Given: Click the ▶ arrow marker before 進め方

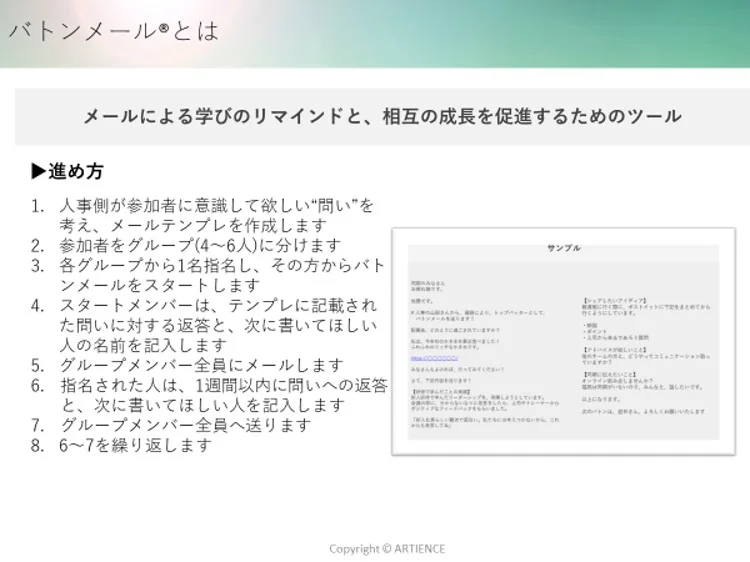Looking at the screenshot, I should (x=39, y=171).
